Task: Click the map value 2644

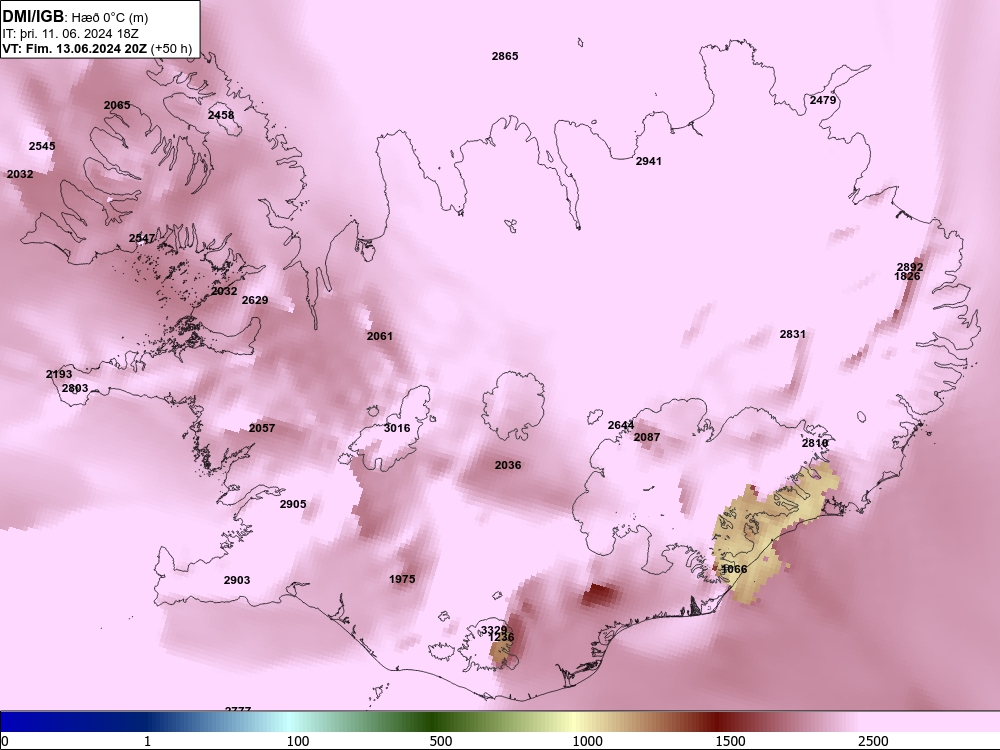Action: coord(621,425)
